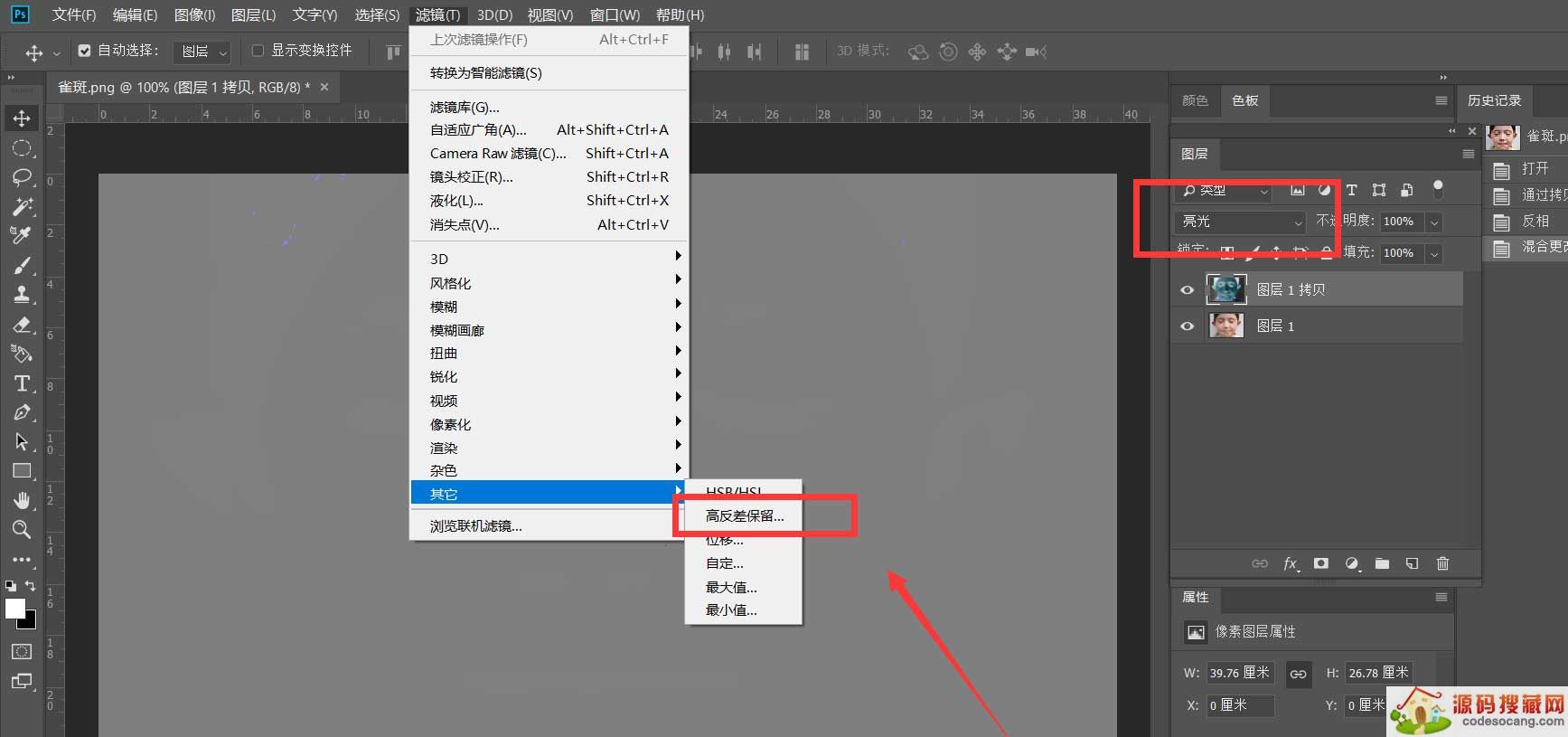Toggle Quick Mask mode icon
Screen dimensions: 1568x737
tap(22, 652)
